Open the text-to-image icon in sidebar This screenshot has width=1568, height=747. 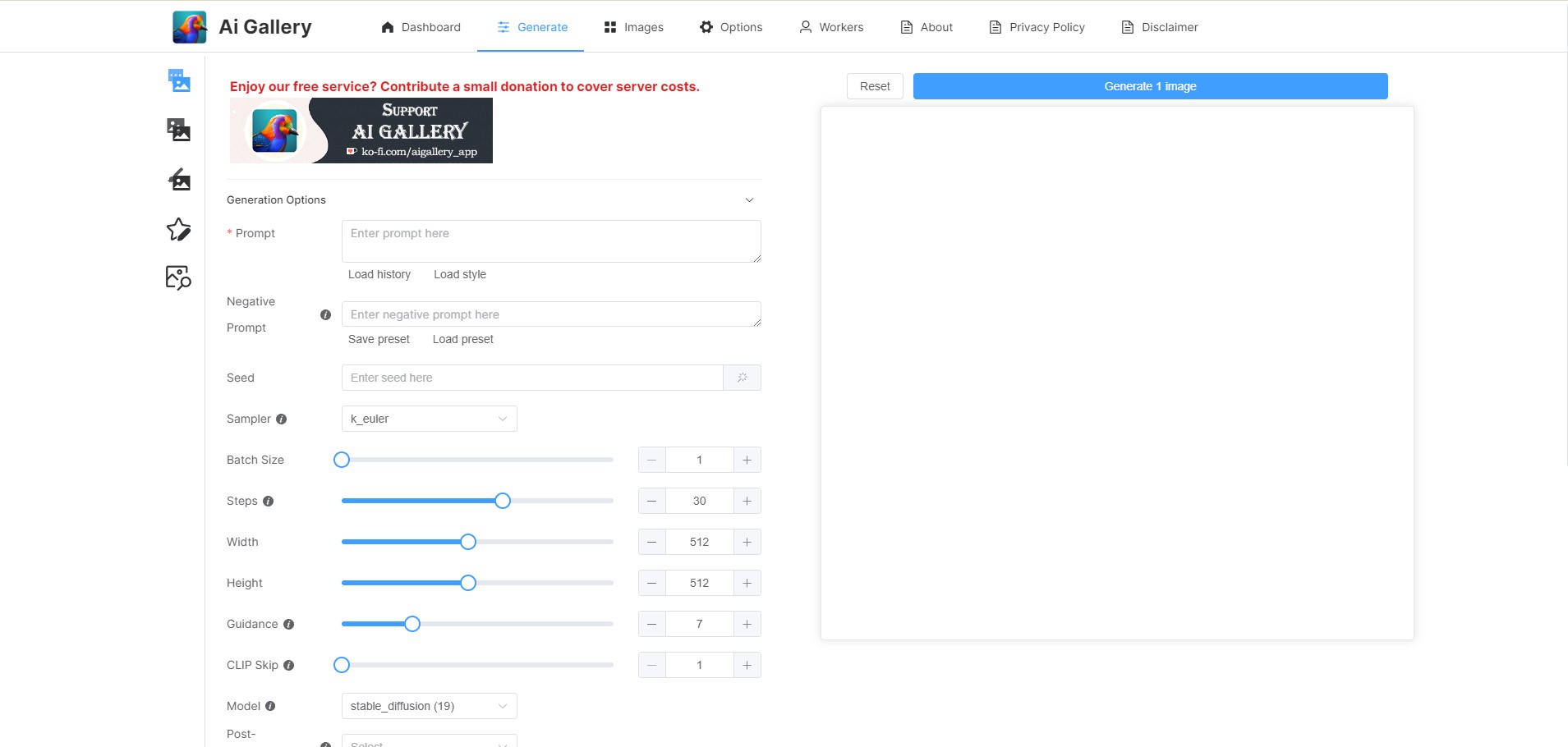pos(179,80)
